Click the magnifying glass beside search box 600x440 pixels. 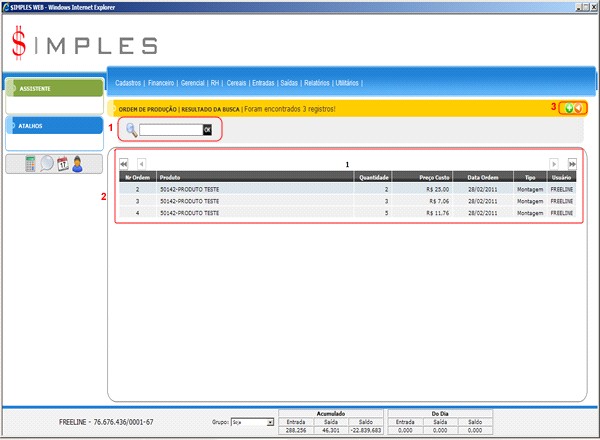click(131, 130)
